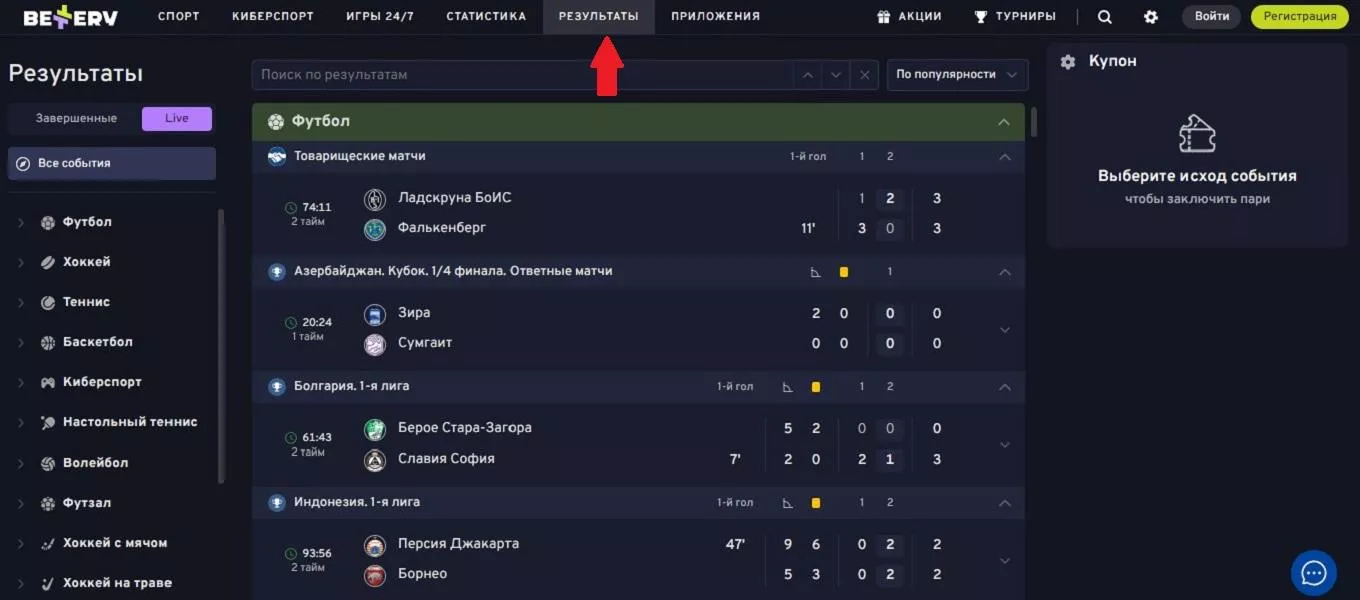Image resolution: width=1360 pixels, height=600 pixels.
Task: Click the Войти login button
Action: pyautogui.click(x=1211, y=17)
